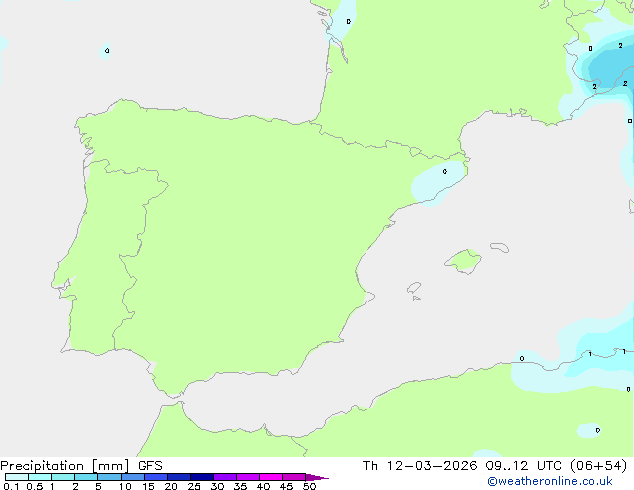
Task: Click the 'GFS' model label
Action: coord(150,466)
